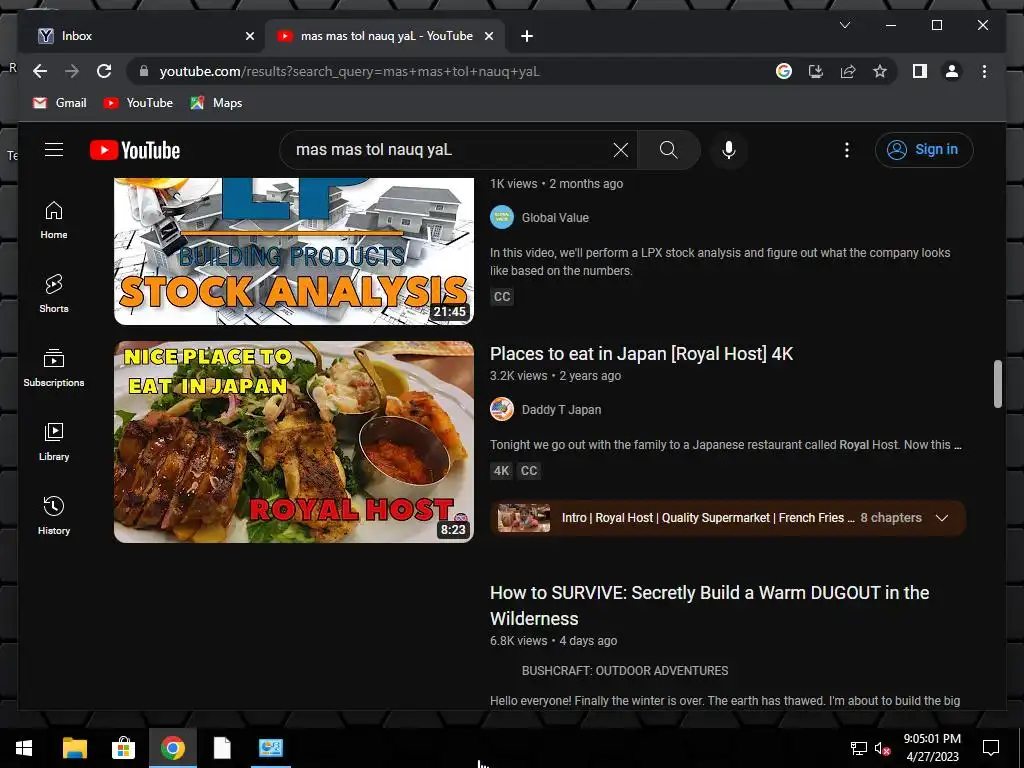Image resolution: width=1024 pixels, height=768 pixels.
Task: Open the Chrome profile avatar icon
Action: (952, 71)
